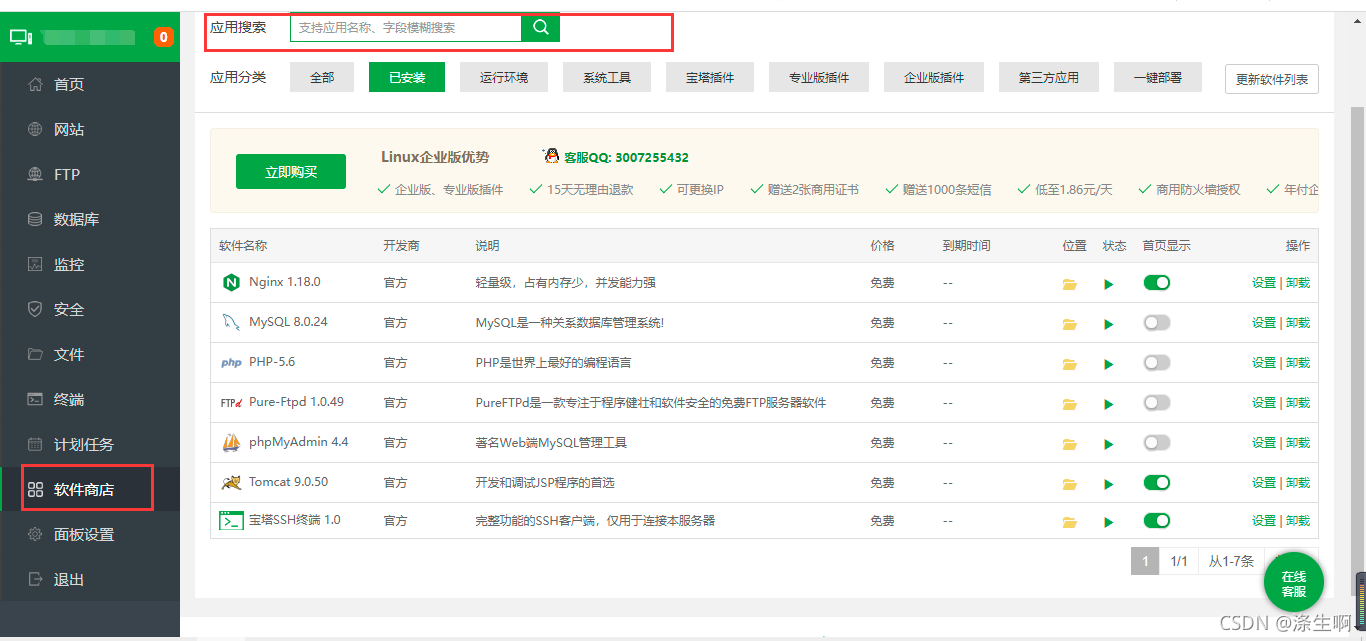Click the 更新软件列表 button

(1272, 79)
